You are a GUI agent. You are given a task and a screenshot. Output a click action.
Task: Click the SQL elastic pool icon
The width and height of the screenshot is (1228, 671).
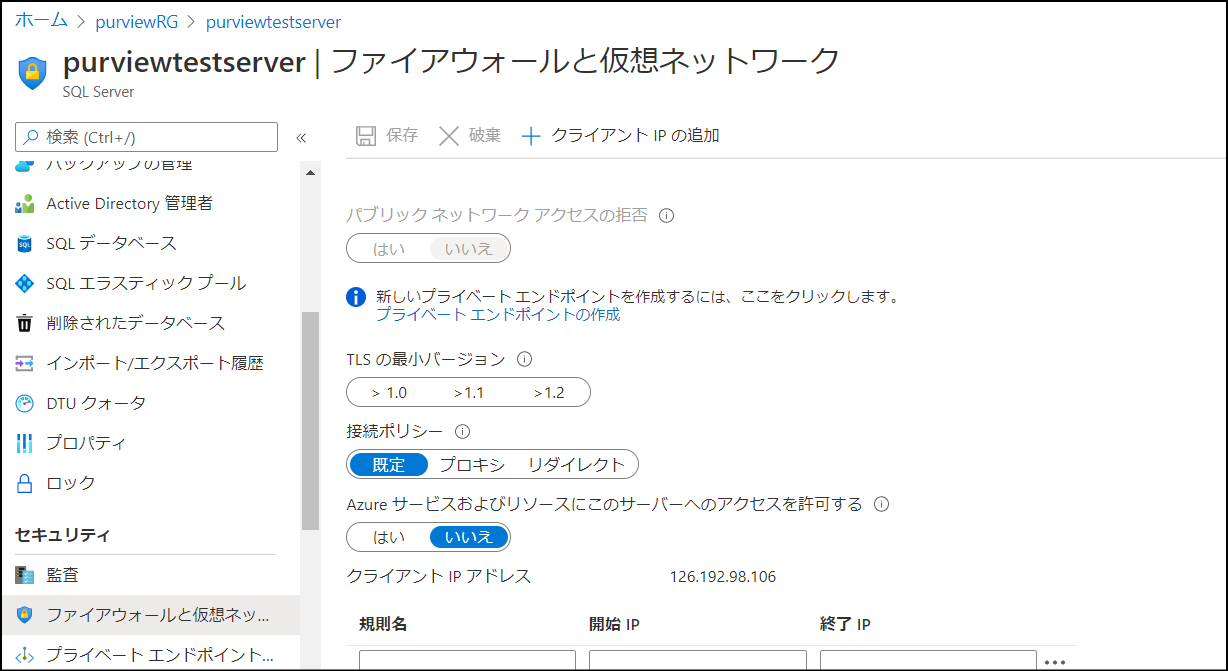tap(25, 284)
